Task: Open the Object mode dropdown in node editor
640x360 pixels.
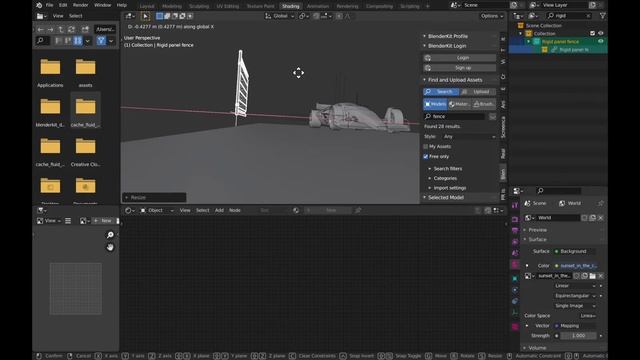Action: pos(157,210)
